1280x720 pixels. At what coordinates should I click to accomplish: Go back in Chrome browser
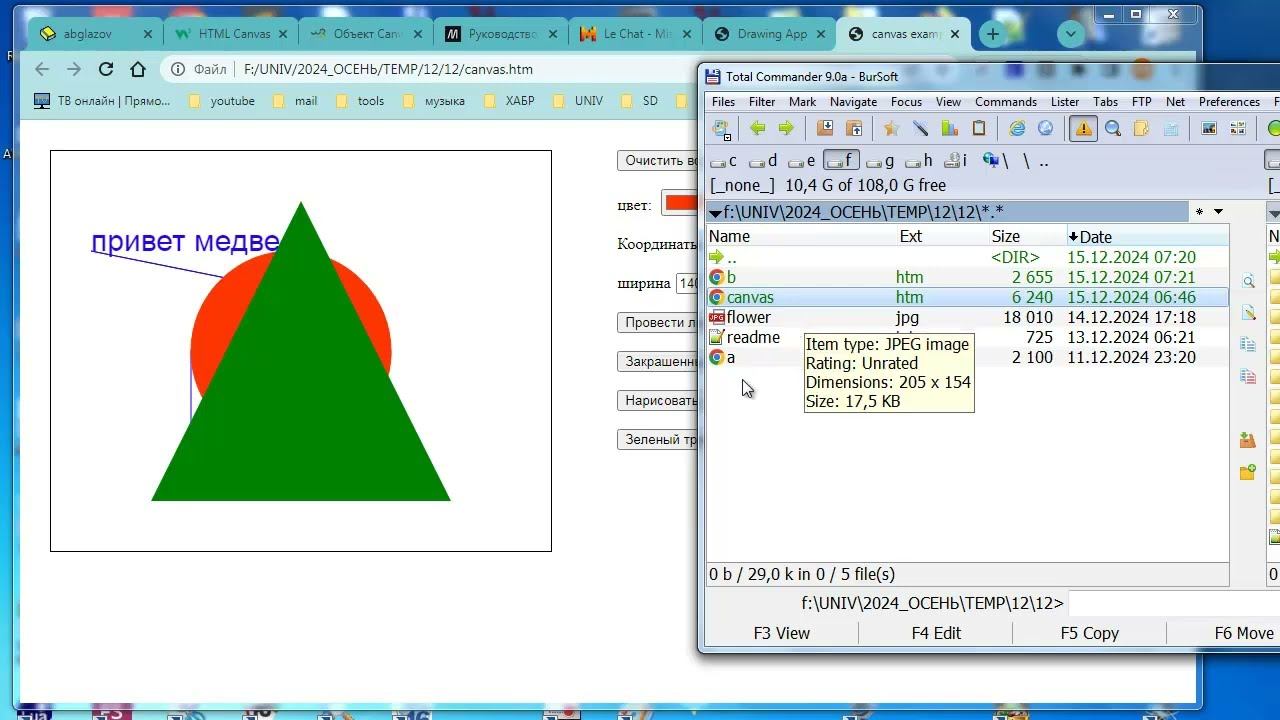[41, 69]
